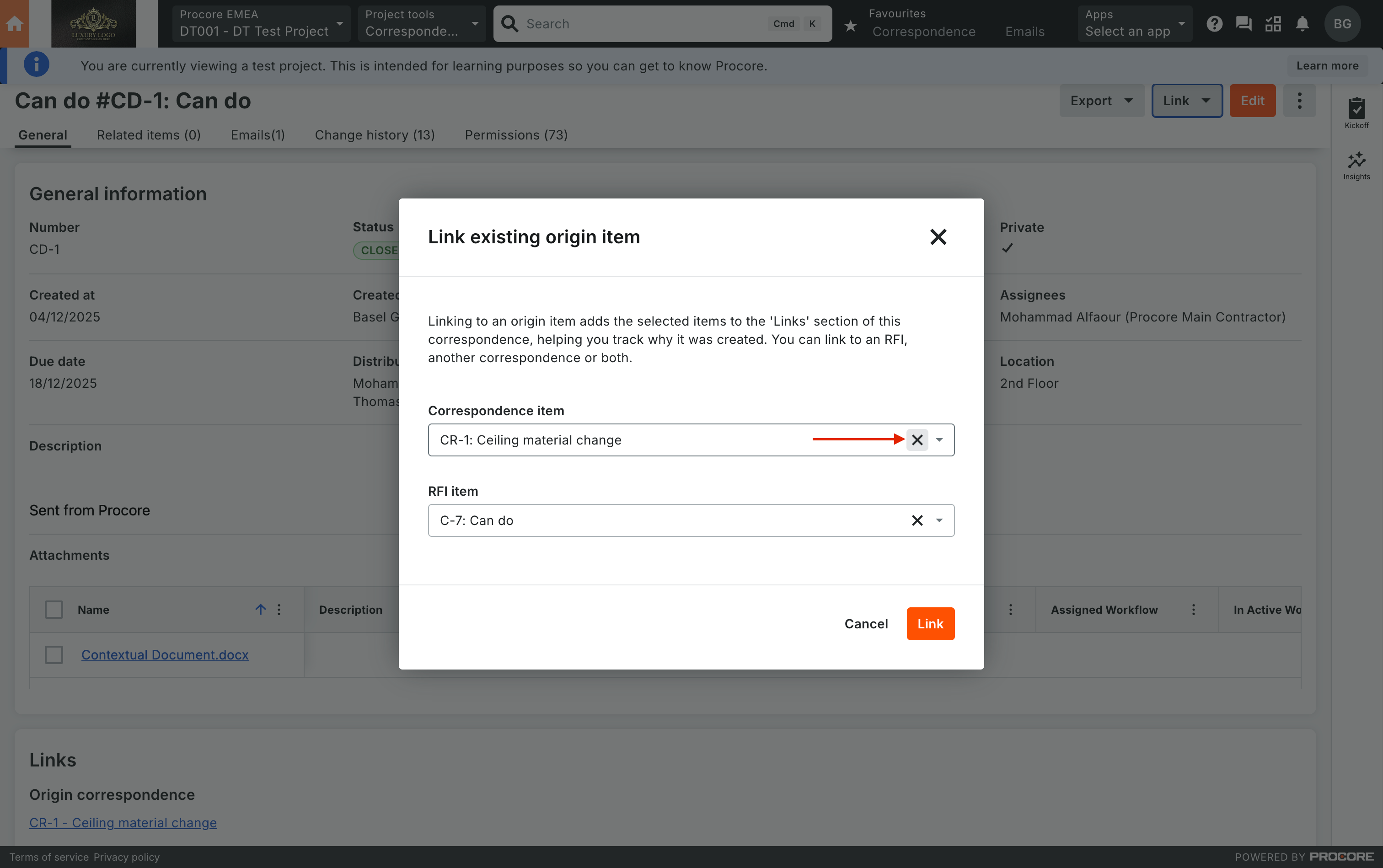Screen dimensions: 1383x868
Task: Open the help question mark icon
Action: (x=1214, y=23)
